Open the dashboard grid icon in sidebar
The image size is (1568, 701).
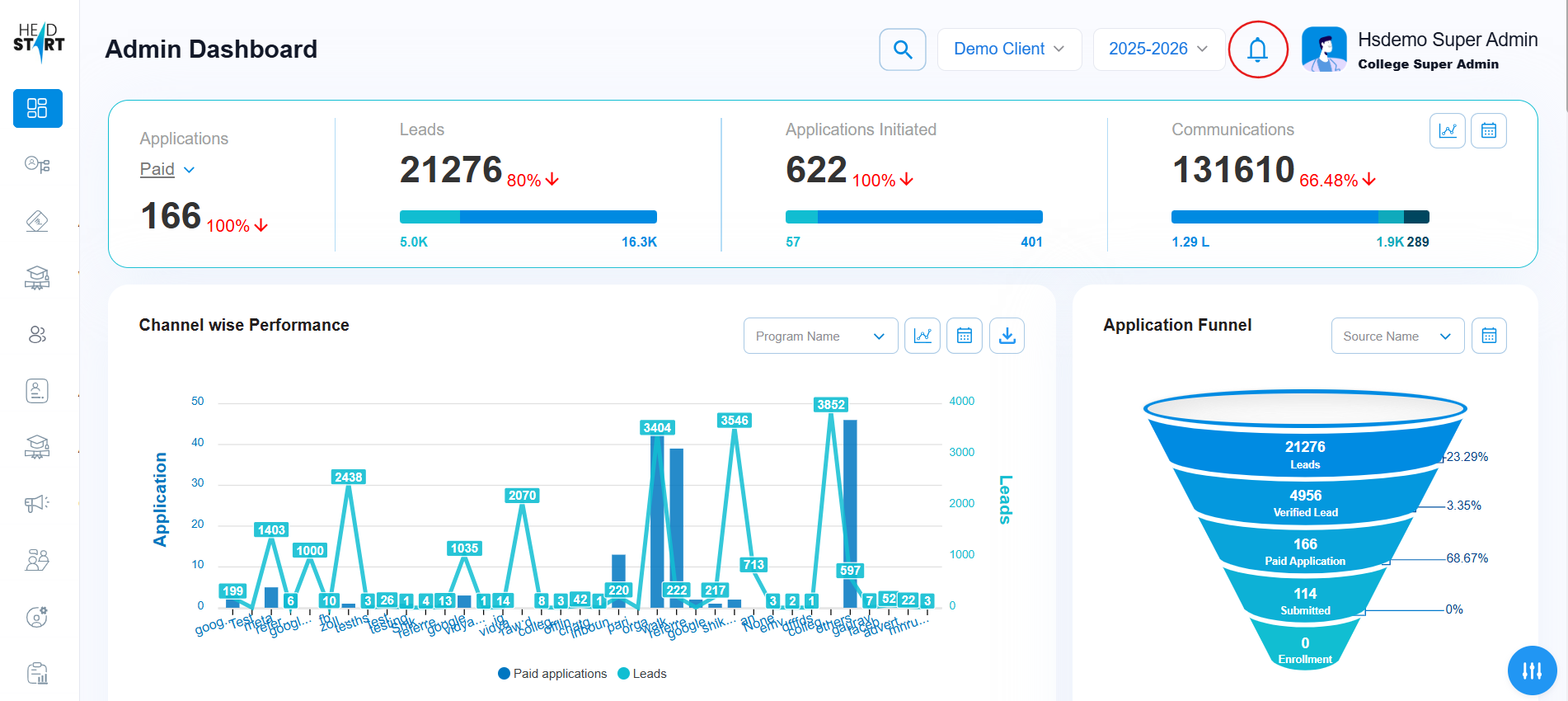coord(38,108)
